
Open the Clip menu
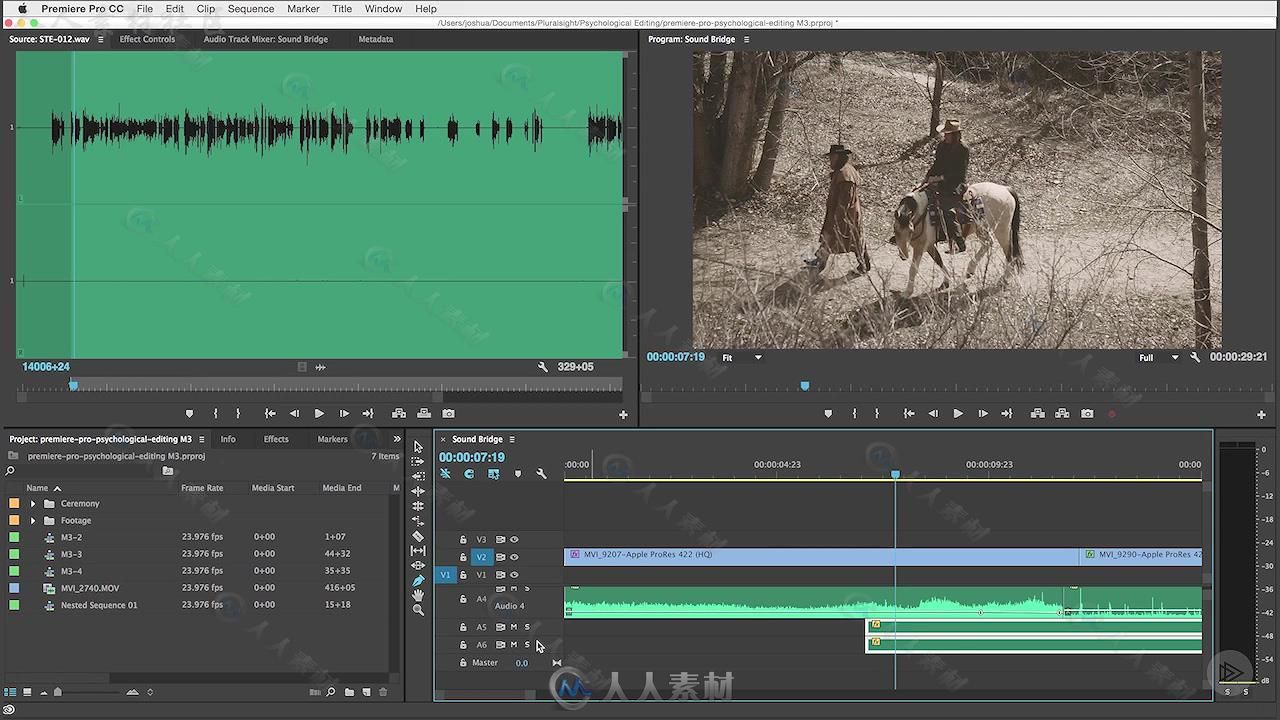pos(206,9)
